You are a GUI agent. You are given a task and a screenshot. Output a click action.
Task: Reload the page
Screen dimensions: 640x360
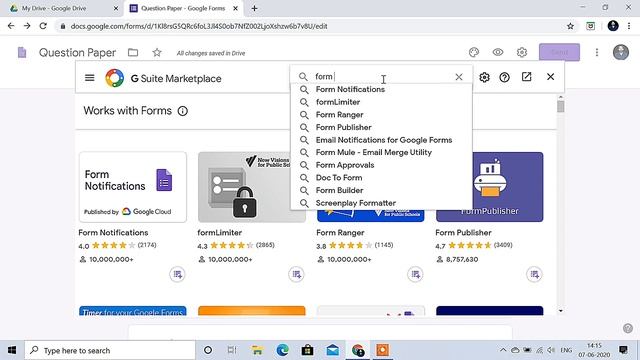tap(43, 26)
